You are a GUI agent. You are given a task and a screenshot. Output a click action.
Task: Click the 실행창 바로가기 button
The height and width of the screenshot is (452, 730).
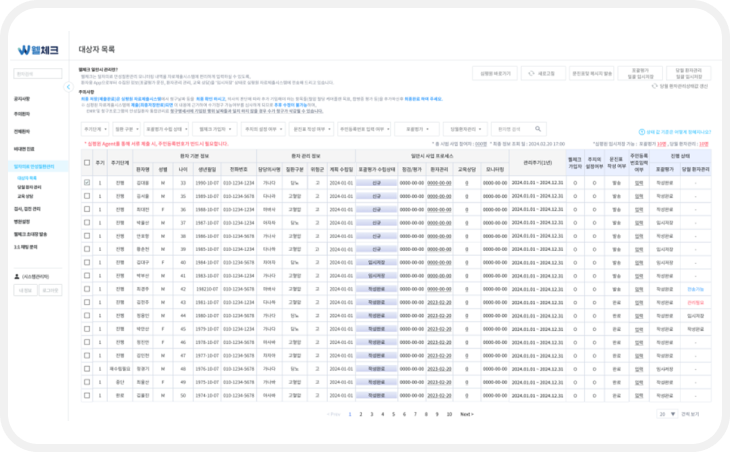coord(496,74)
